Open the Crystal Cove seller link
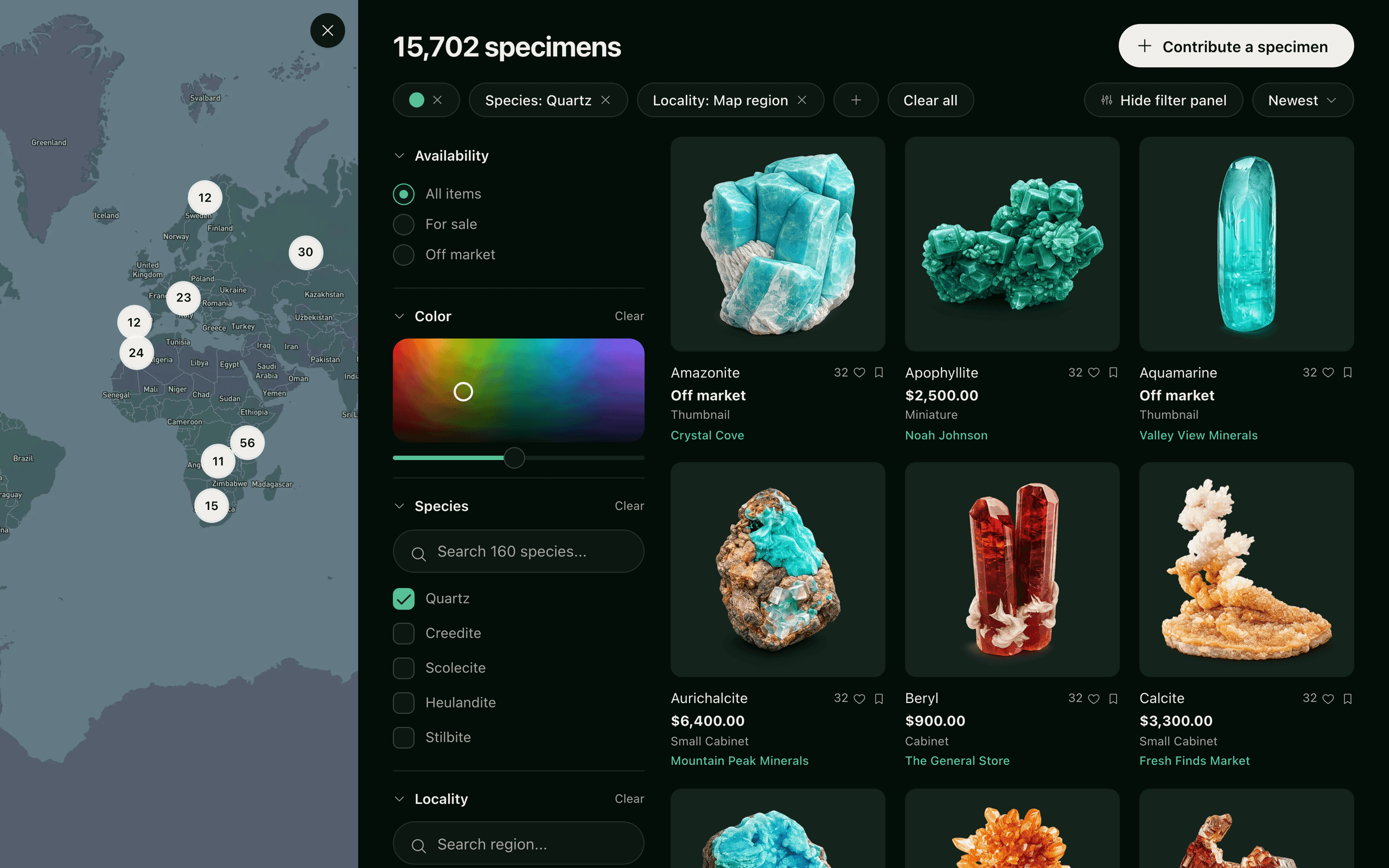 point(707,435)
